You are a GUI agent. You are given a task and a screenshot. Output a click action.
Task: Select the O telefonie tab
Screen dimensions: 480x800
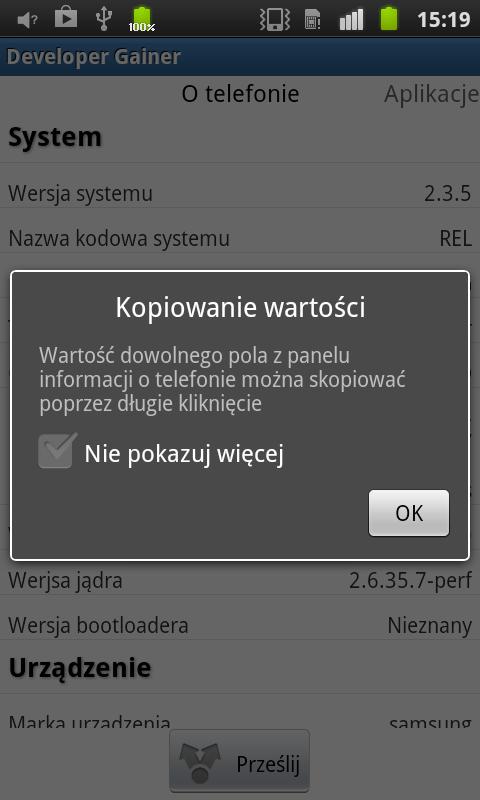240,94
